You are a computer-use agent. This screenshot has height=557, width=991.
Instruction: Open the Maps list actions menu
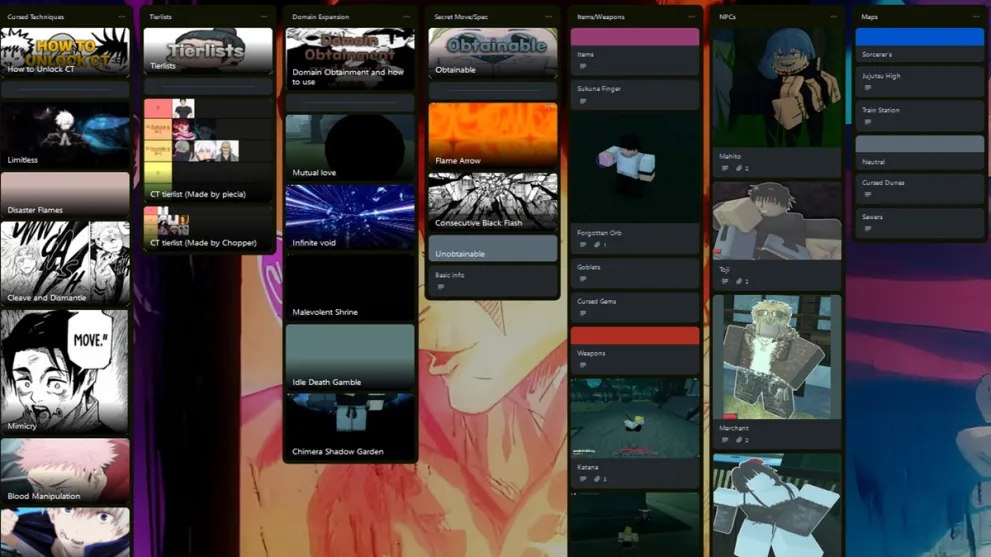pos(976,17)
